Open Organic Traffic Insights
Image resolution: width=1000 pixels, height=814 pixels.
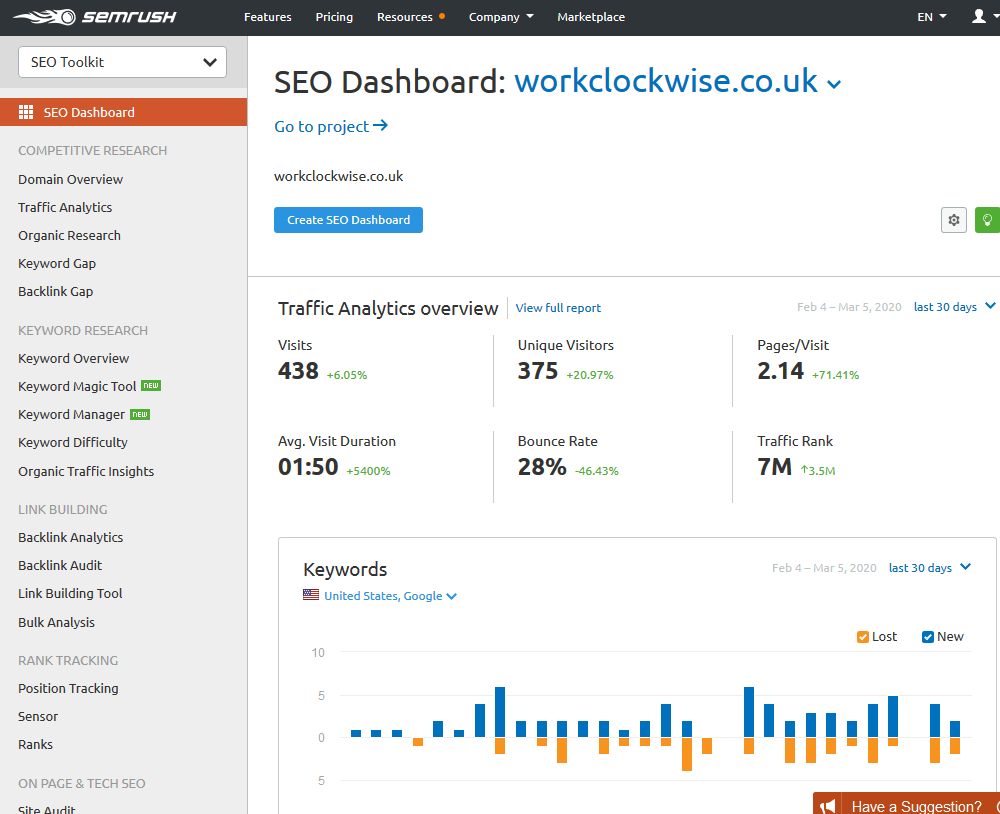coord(86,471)
